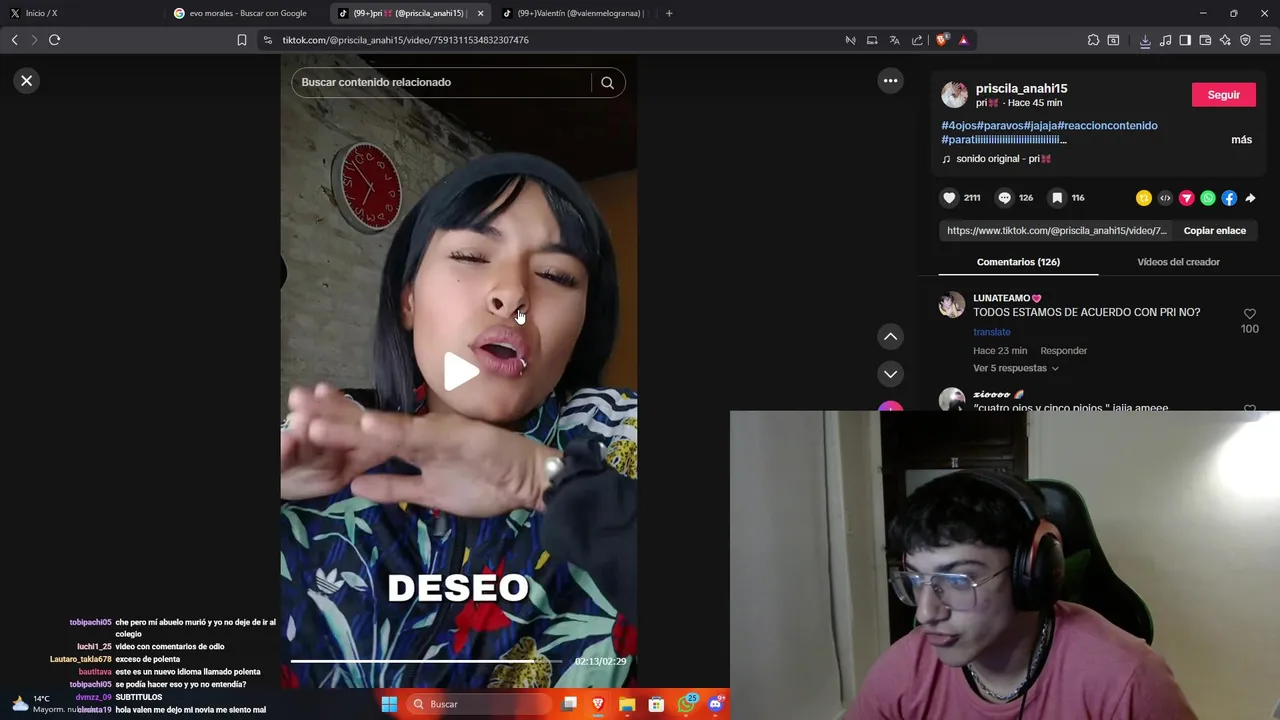Close the TikTok video viewer with X
The width and height of the screenshot is (1280, 720).
pyautogui.click(x=27, y=81)
